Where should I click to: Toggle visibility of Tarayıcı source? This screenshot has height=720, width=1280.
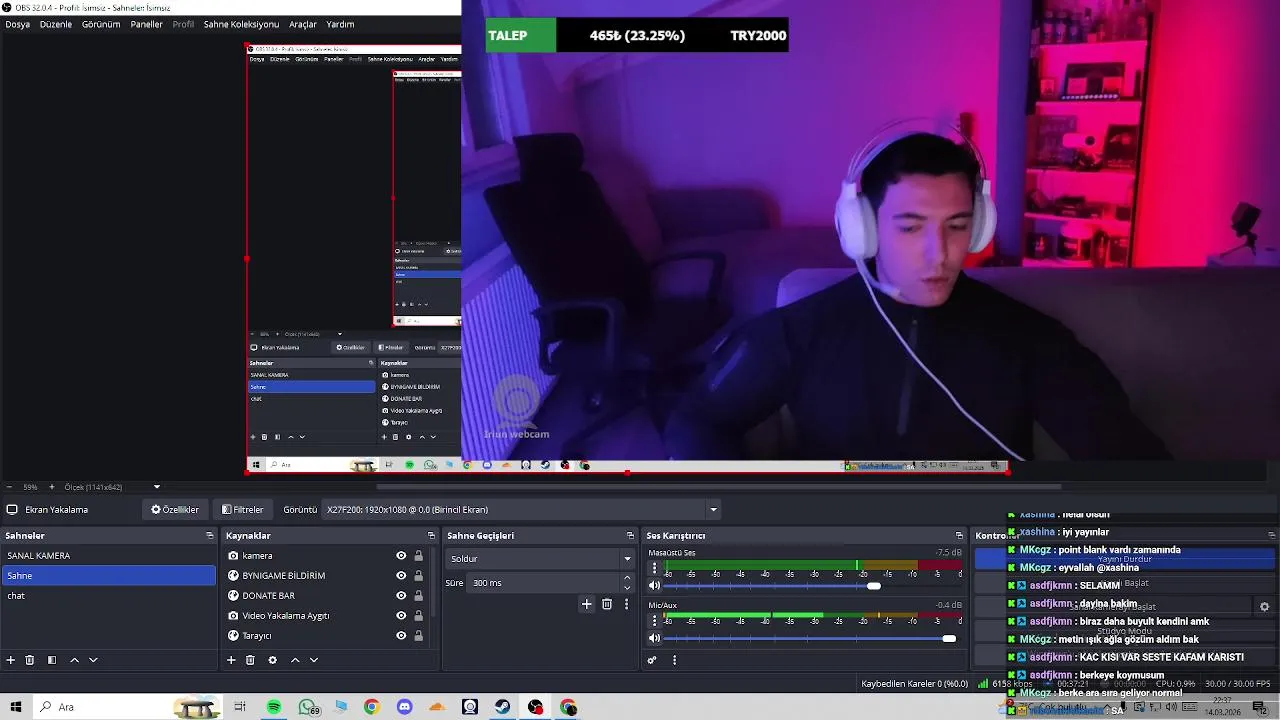pyautogui.click(x=401, y=636)
